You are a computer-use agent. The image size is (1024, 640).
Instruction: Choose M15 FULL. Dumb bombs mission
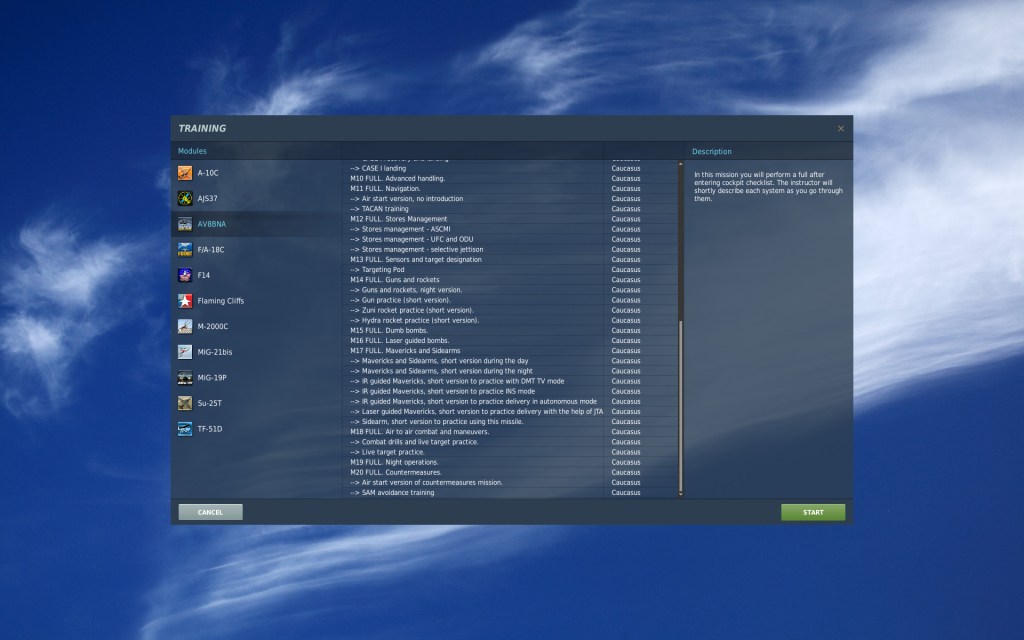tap(391, 330)
